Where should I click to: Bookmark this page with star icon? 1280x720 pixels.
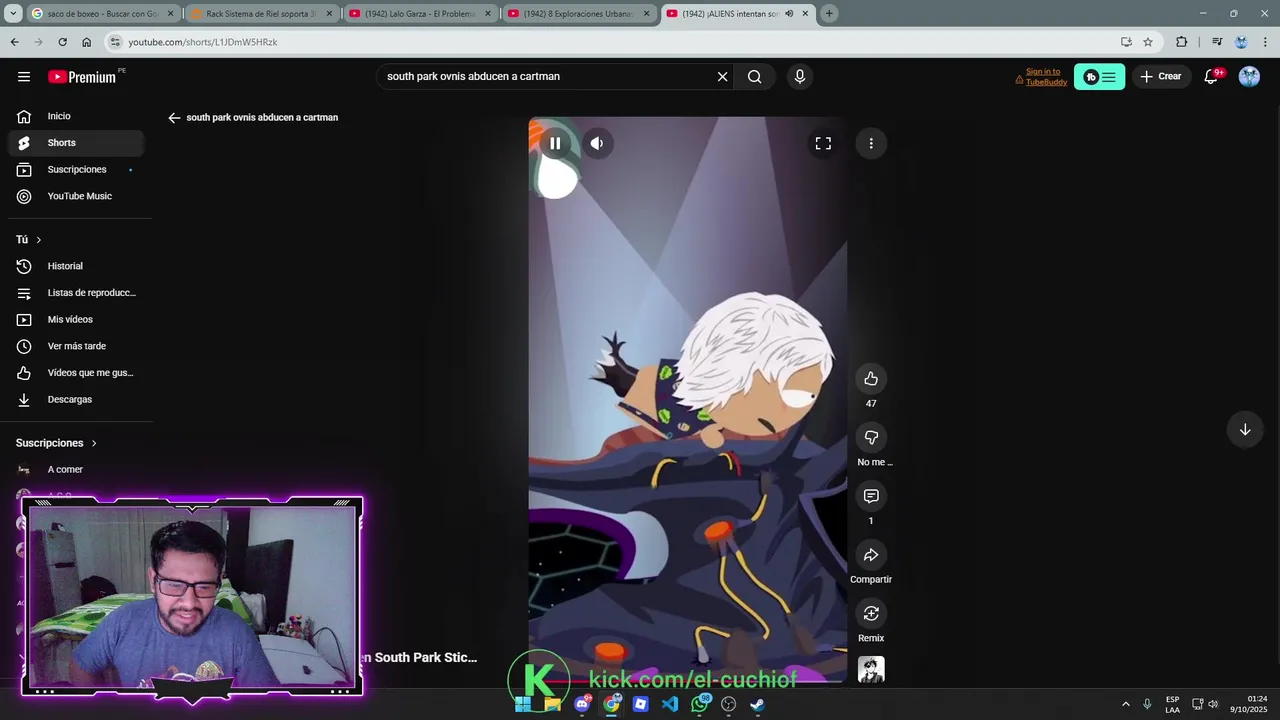(1148, 42)
